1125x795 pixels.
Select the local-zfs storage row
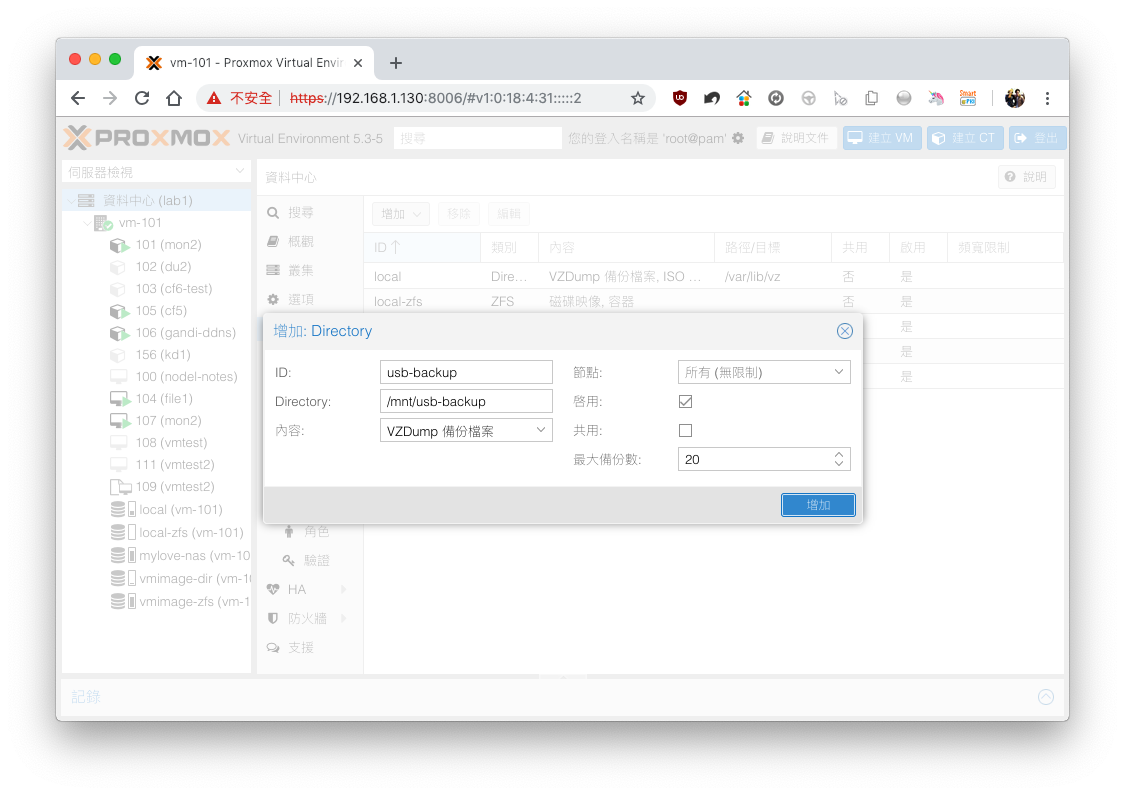click(x=713, y=301)
